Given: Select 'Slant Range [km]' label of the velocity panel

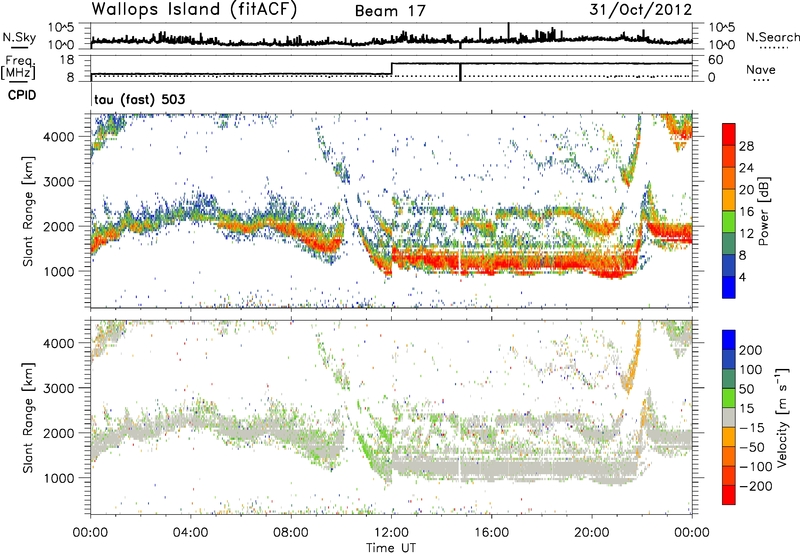Looking at the screenshot, I should [x=28, y=418].
